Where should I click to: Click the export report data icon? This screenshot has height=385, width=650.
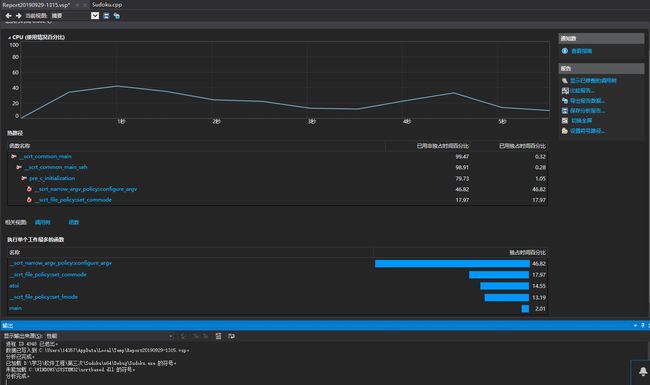point(565,101)
